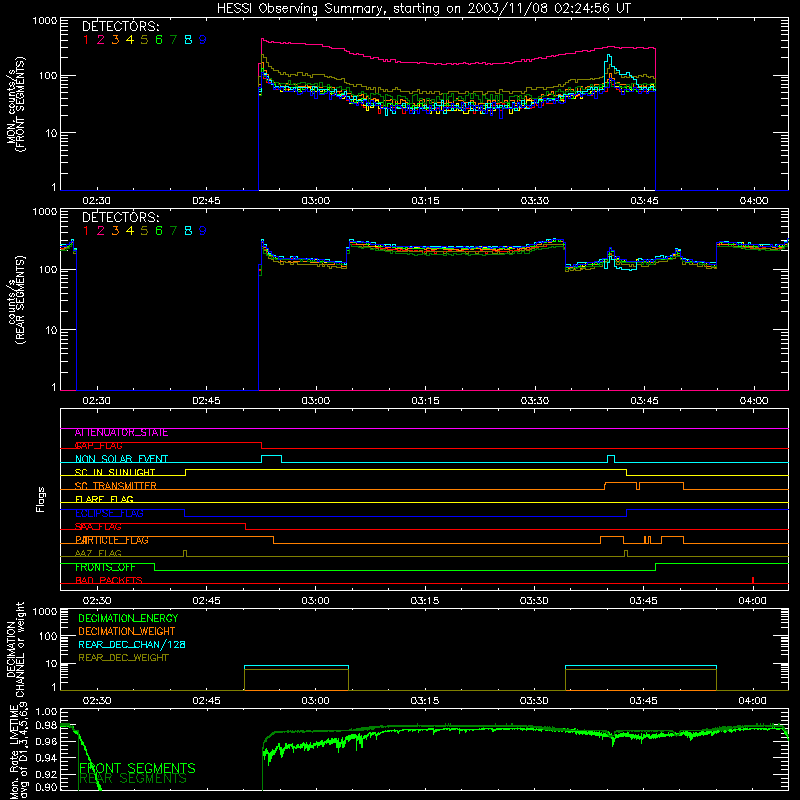800x800 pixels.
Task: Click detector 9 in front segments legend
Action: [203, 40]
